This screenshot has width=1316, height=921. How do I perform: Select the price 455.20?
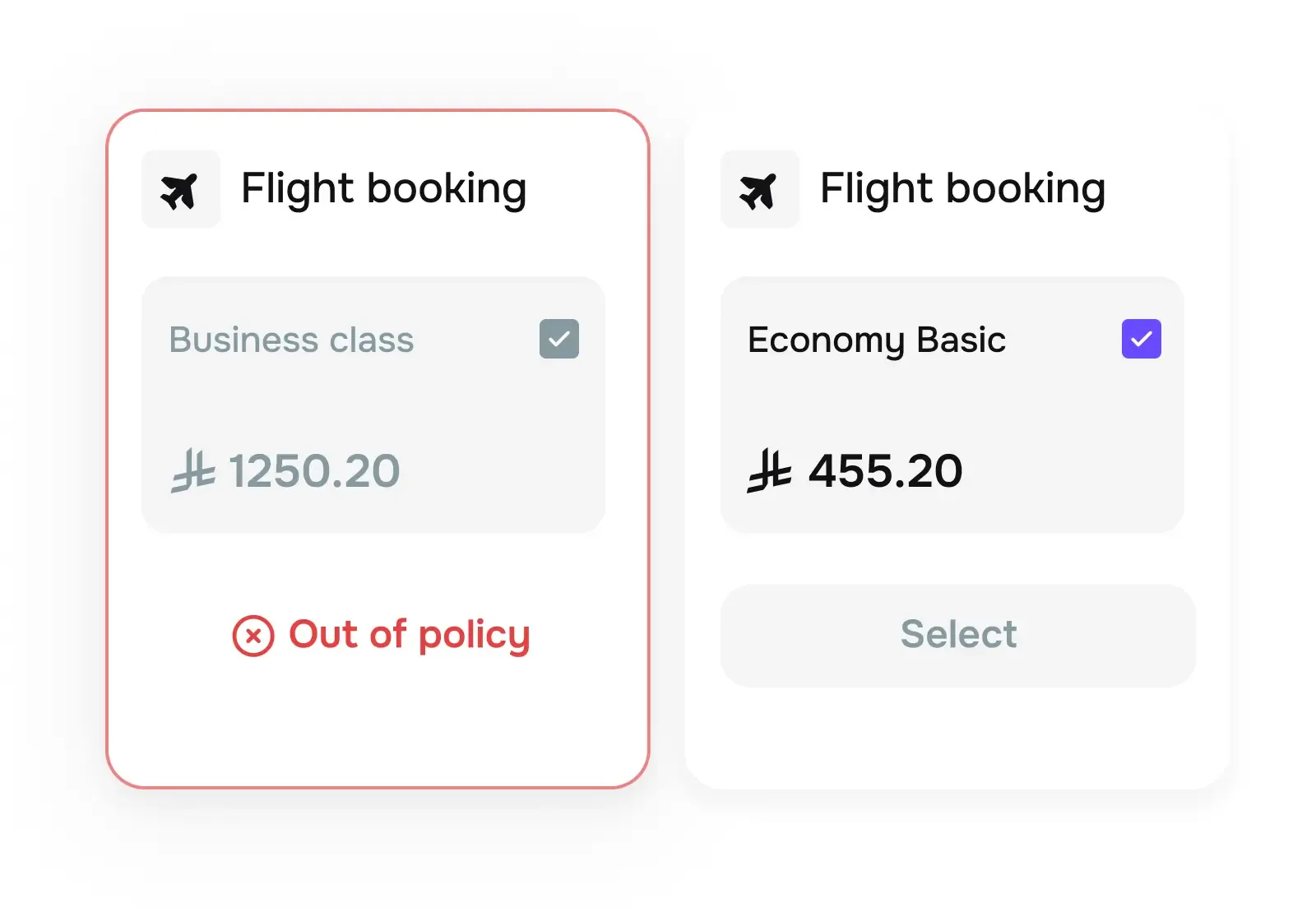coord(886,470)
